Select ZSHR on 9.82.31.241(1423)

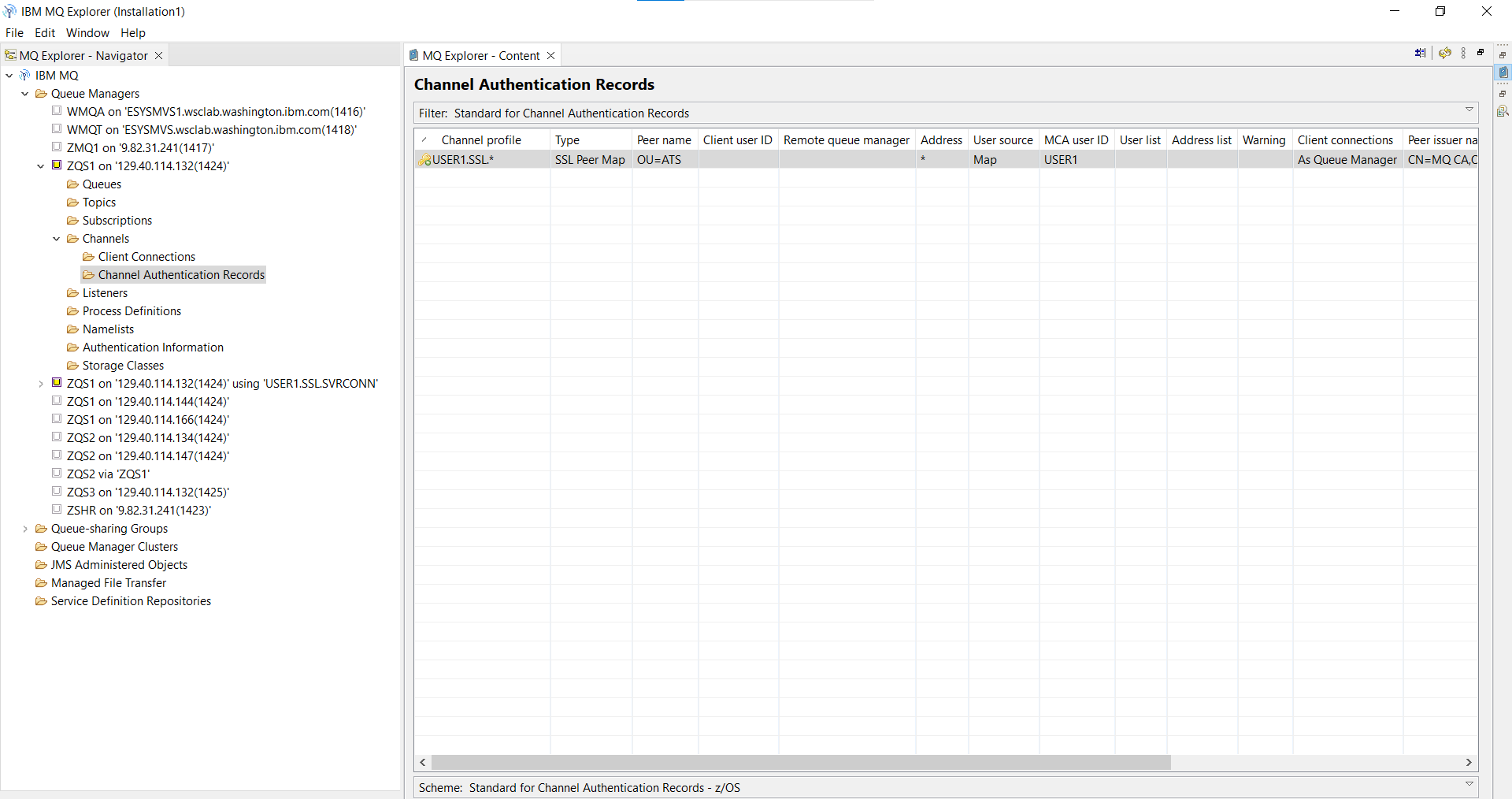click(139, 511)
